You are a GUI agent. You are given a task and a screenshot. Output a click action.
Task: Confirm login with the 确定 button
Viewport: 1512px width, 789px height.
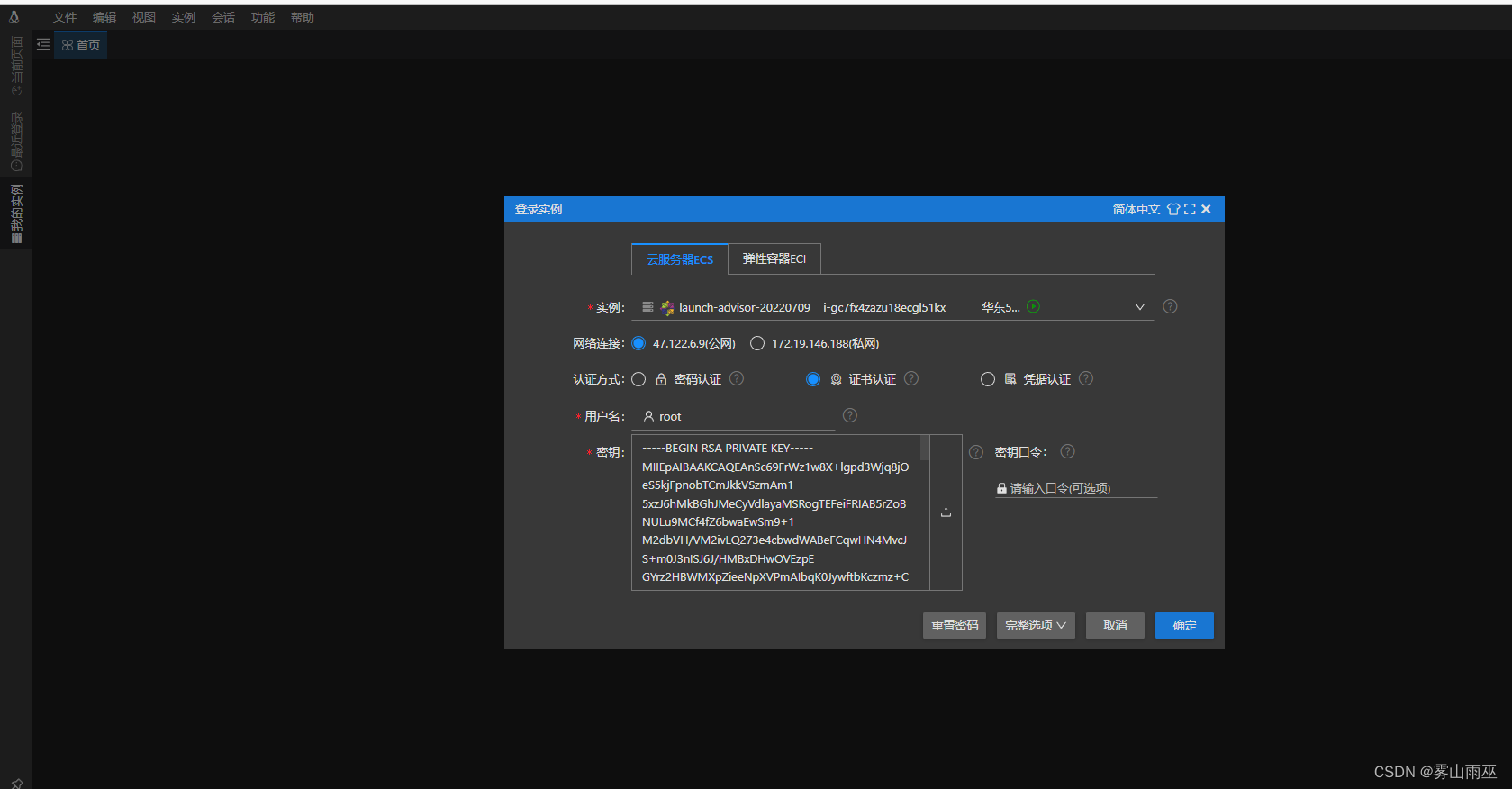point(1184,625)
